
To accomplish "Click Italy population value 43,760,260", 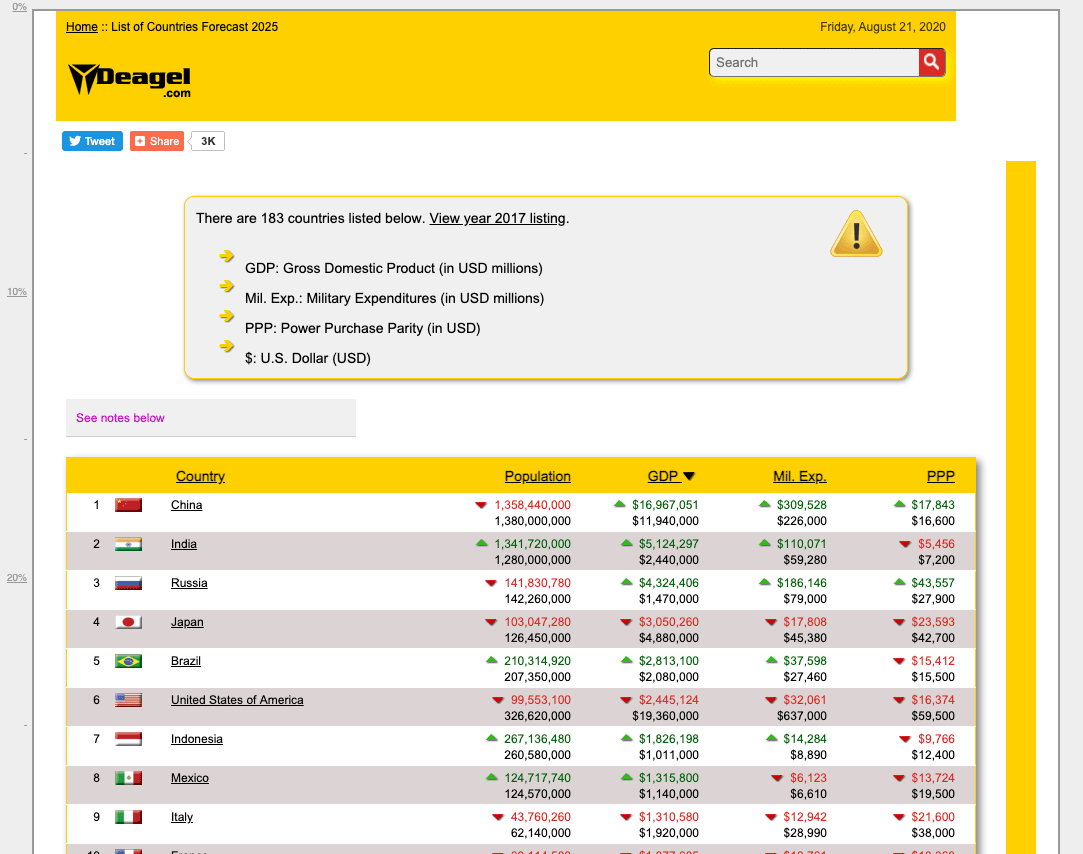I will [541, 817].
